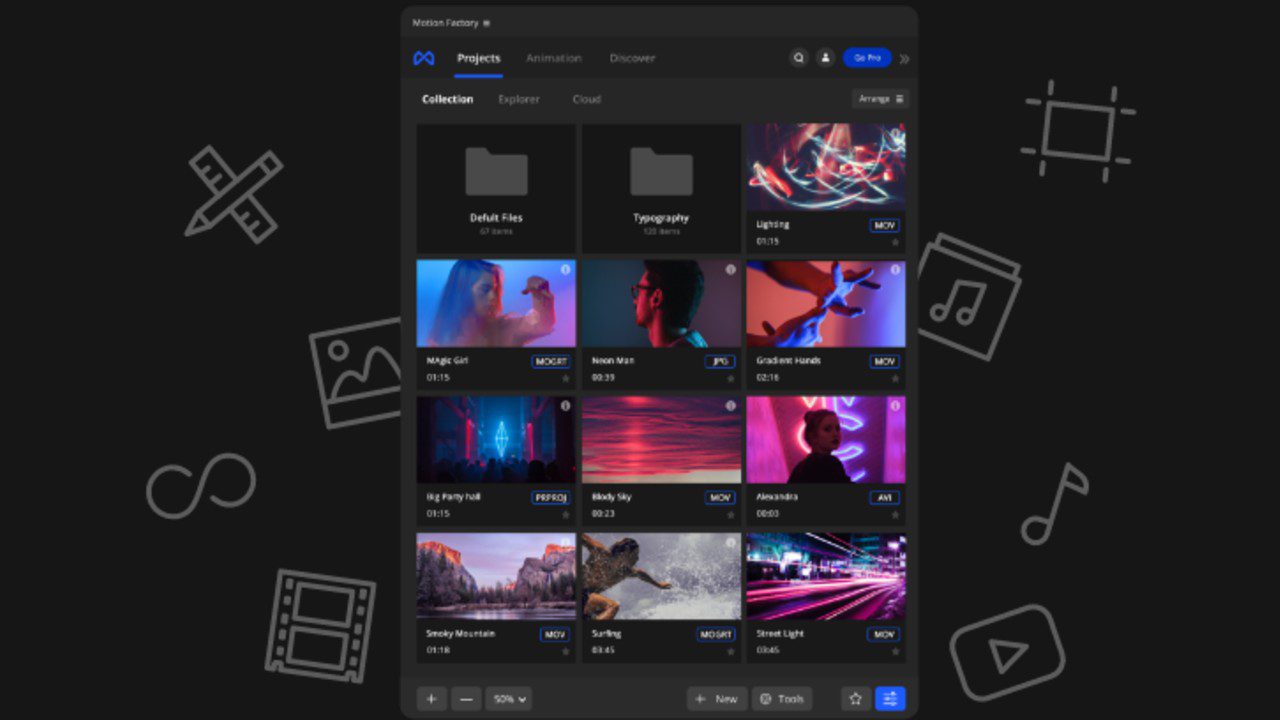Open the Typography folder
The width and height of the screenshot is (1280, 720).
point(661,188)
